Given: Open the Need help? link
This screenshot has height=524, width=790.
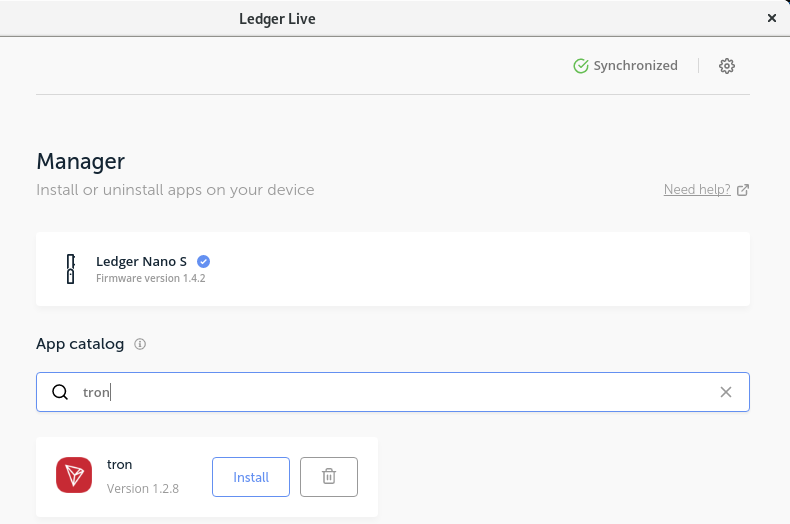Looking at the screenshot, I should [697, 189].
